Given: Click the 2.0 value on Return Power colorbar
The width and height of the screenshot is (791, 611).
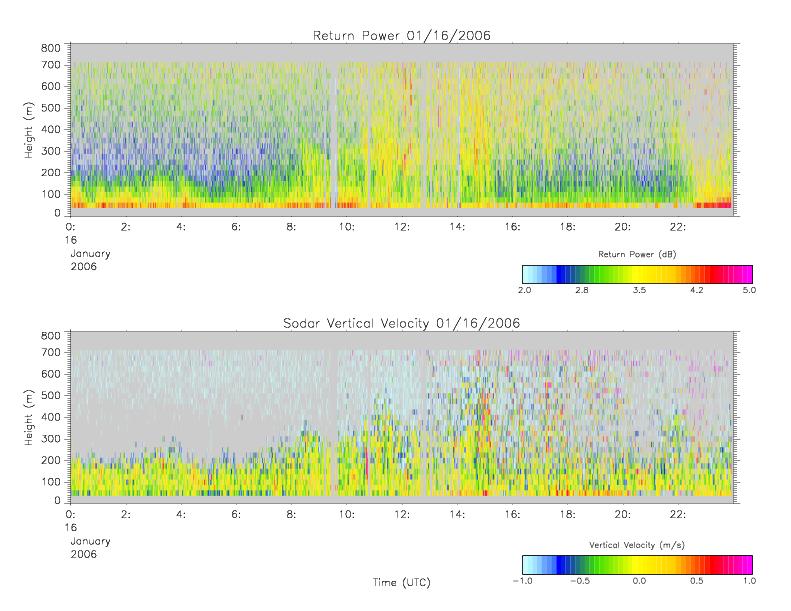Looking at the screenshot, I should pos(525,290).
